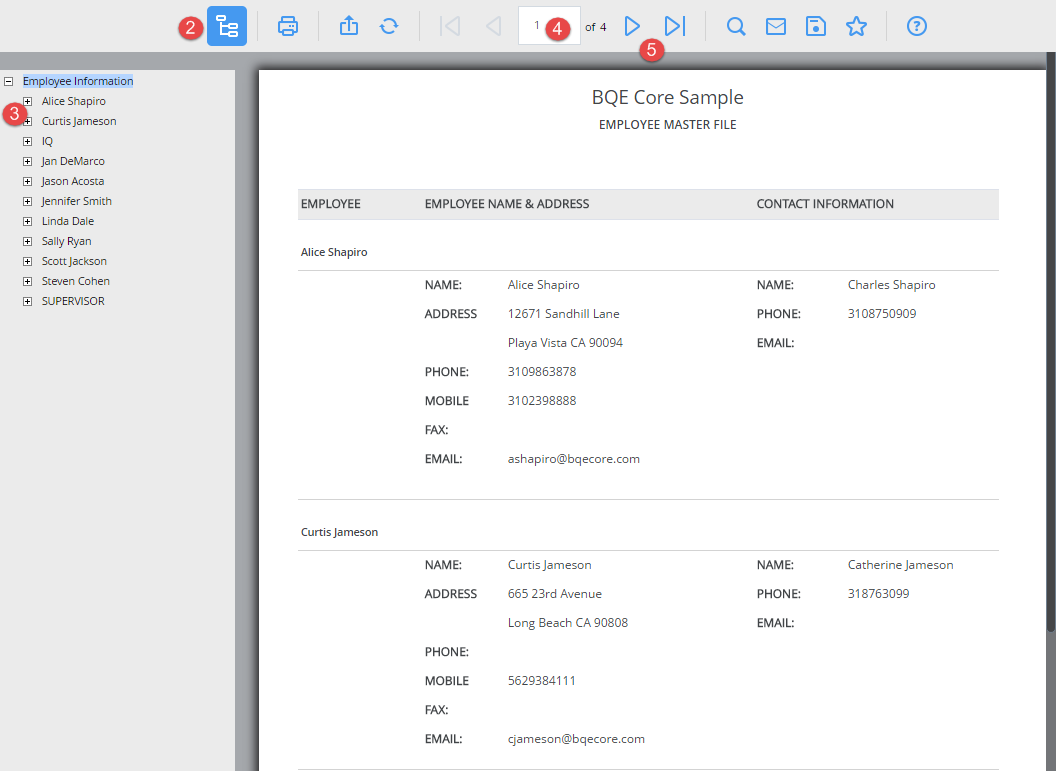This screenshot has width=1057, height=771.
Task: Open the export report icon
Action: click(349, 26)
